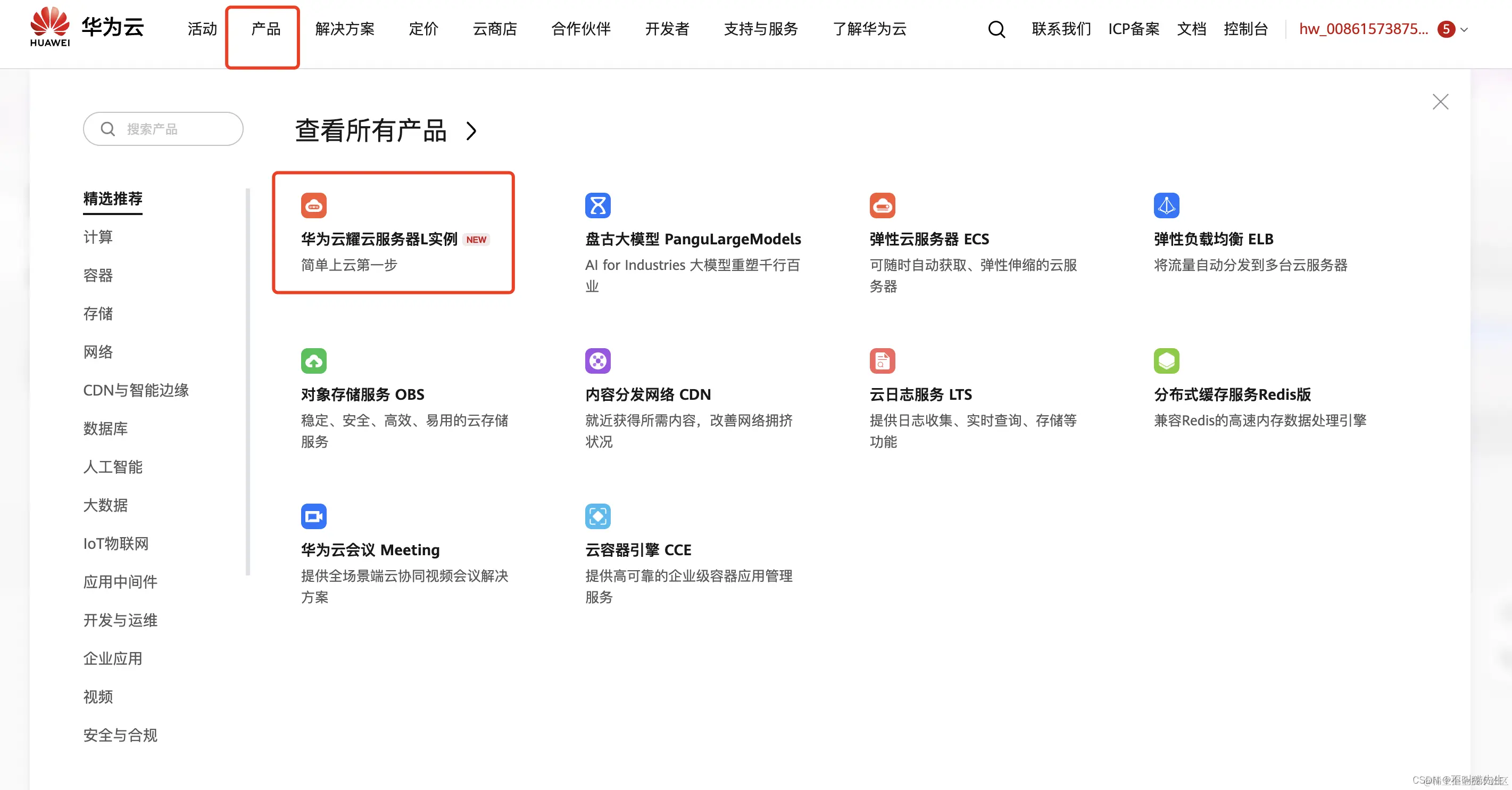Open 华为云会议 Meeting camera icon
Viewport: 1512px width, 790px height.
click(314, 516)
